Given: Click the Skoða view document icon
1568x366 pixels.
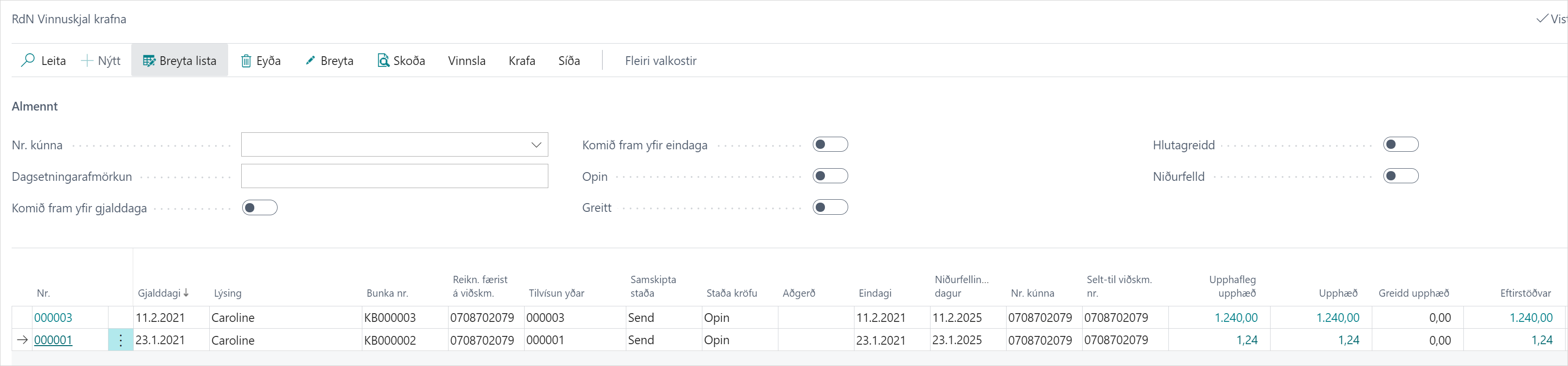Looking at the screenshot, I should (x=383, y=60).
